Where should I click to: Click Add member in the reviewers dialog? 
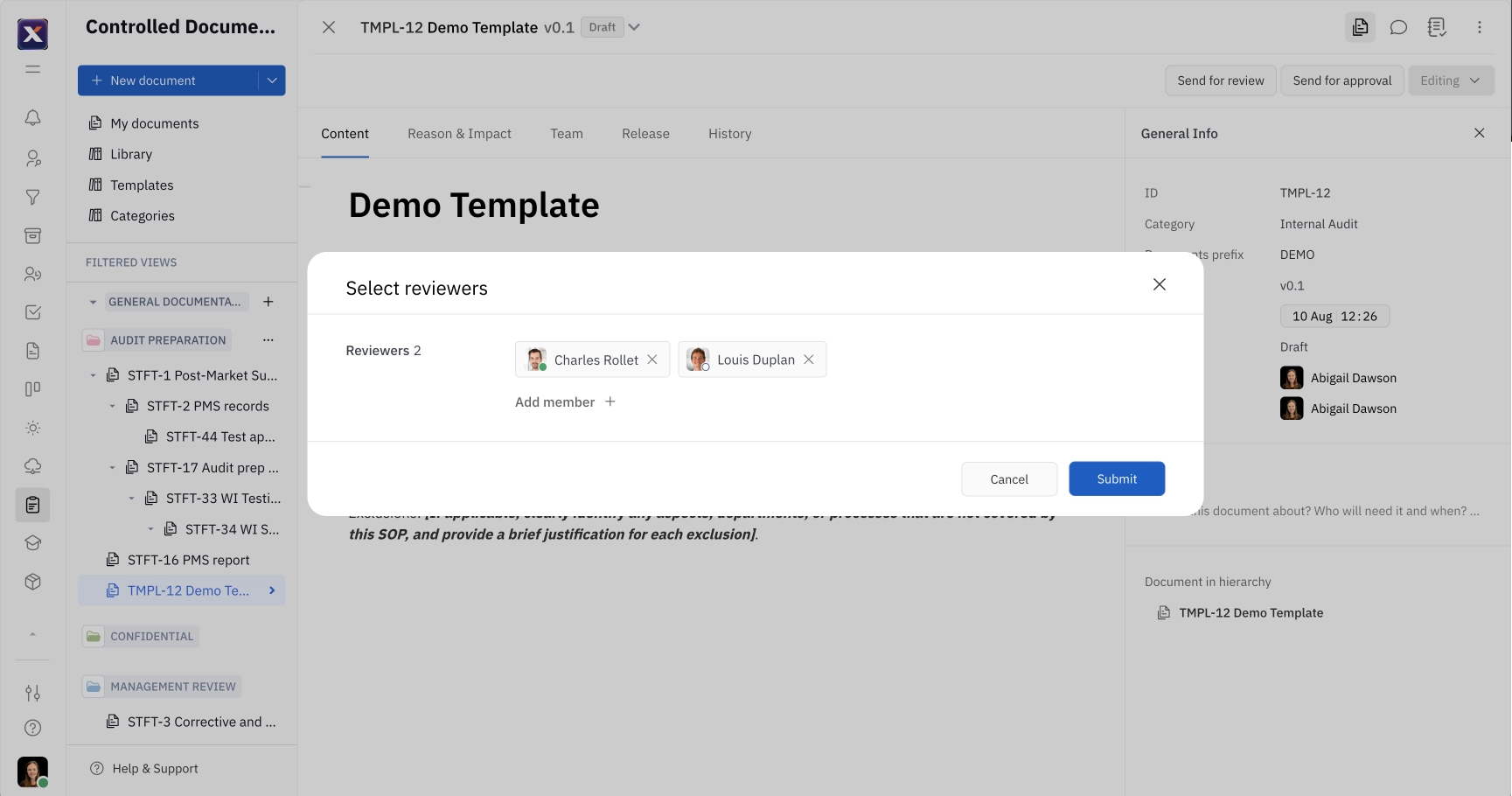click(x=564, y=401)
